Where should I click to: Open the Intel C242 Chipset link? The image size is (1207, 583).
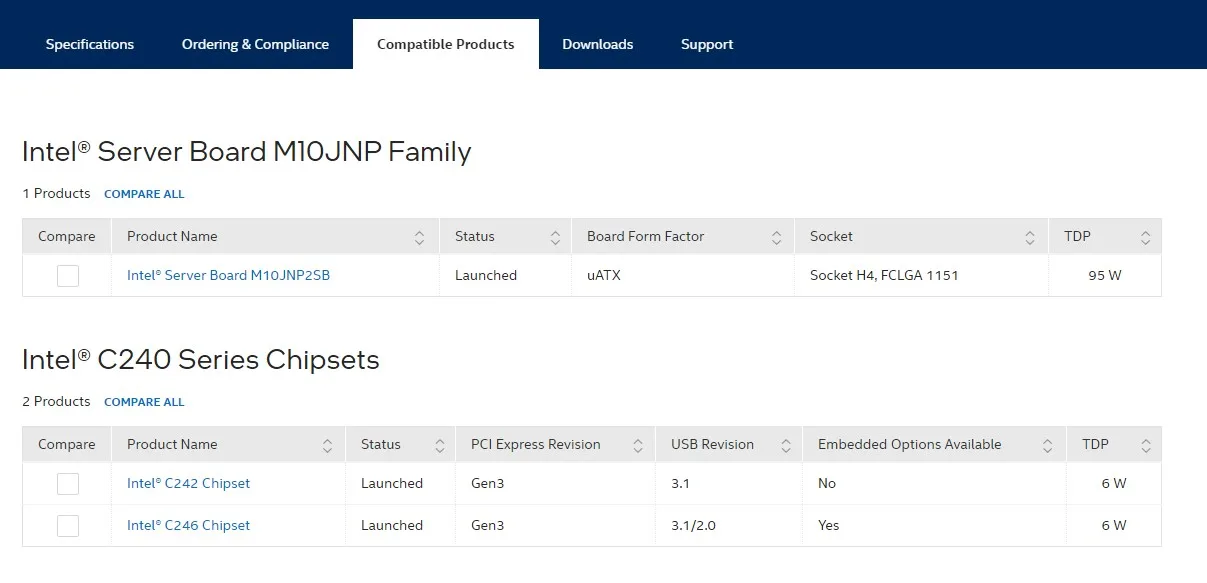point(188,483)
